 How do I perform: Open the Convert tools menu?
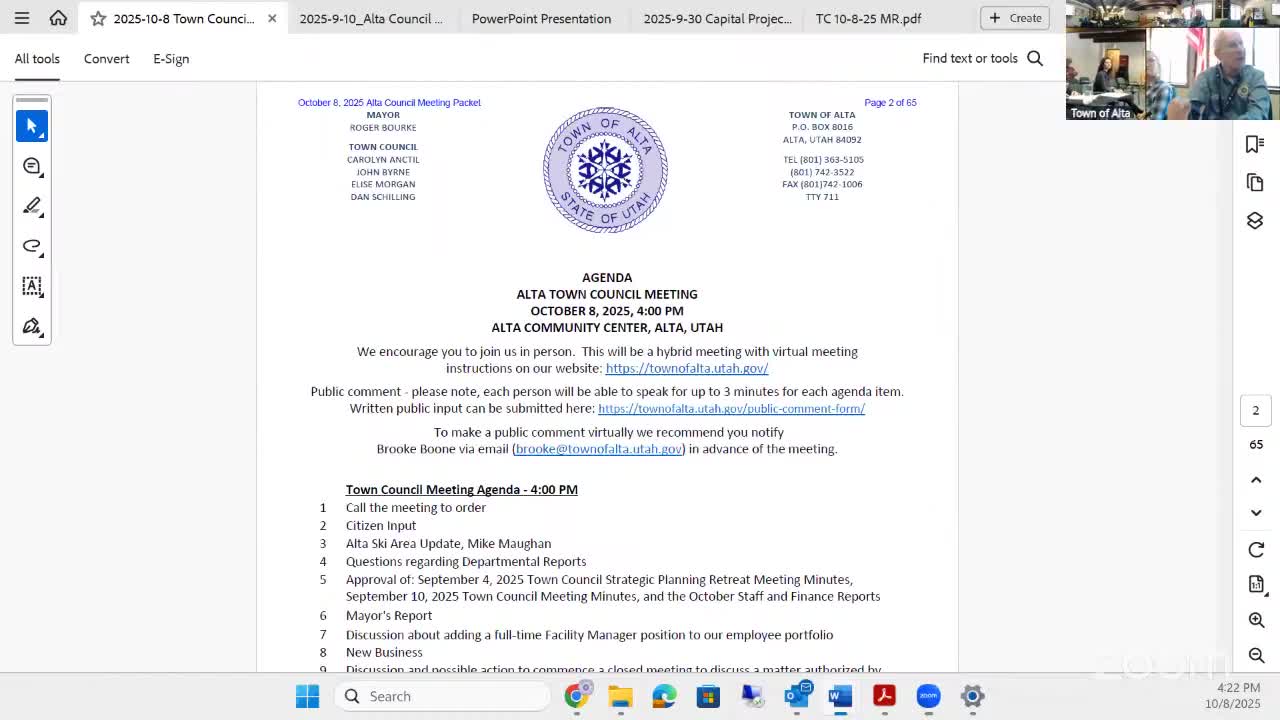(x=106, y=58)
